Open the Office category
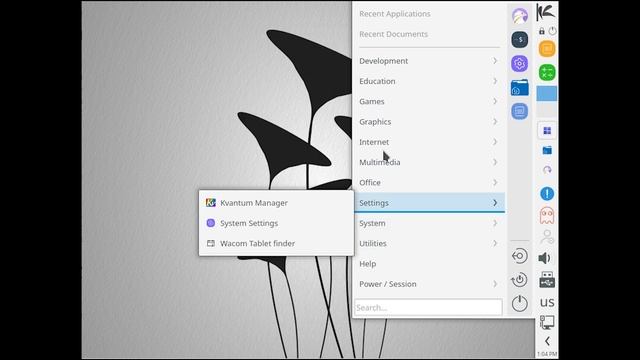The height and width of the screenshot is (360, 640). tap(429, 182)
